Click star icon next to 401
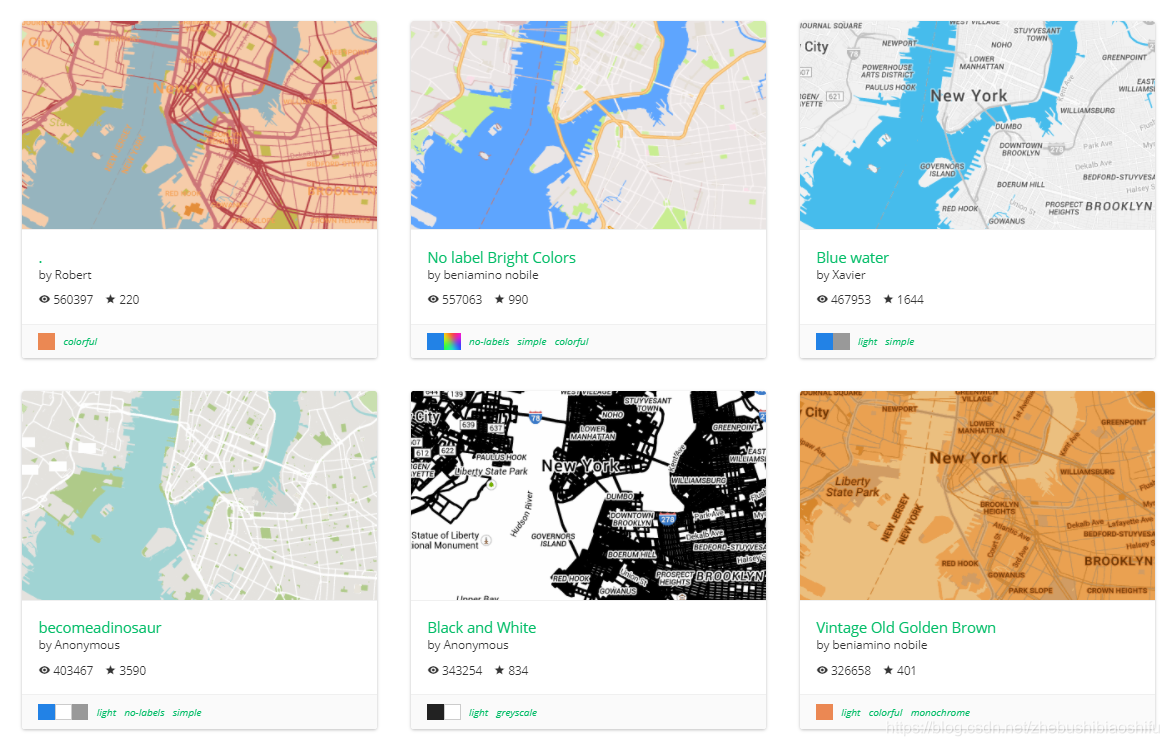This screenshot has height=746, width=1169. (x=889, y=670)
